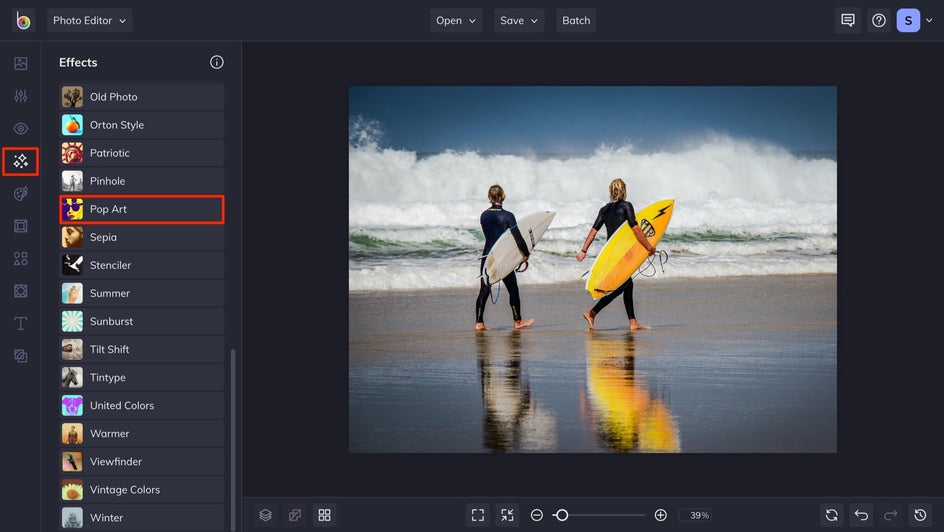Open the Image Manager sidebar icon
The height and width of the screenshot is (532, 944).
(20, 64)
